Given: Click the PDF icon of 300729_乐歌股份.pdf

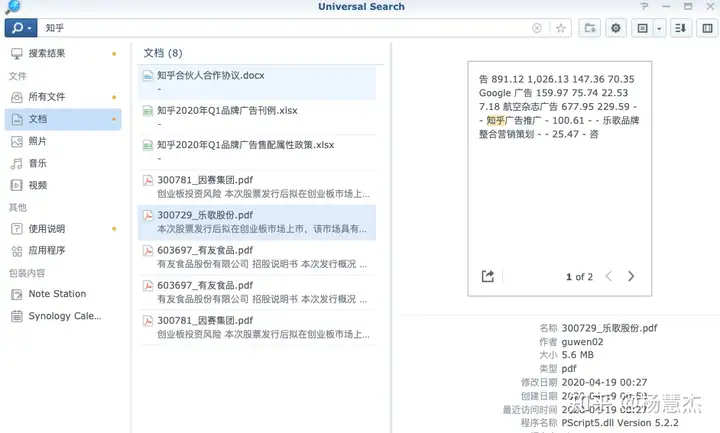Looking at the screenshot, I should 147,215.
